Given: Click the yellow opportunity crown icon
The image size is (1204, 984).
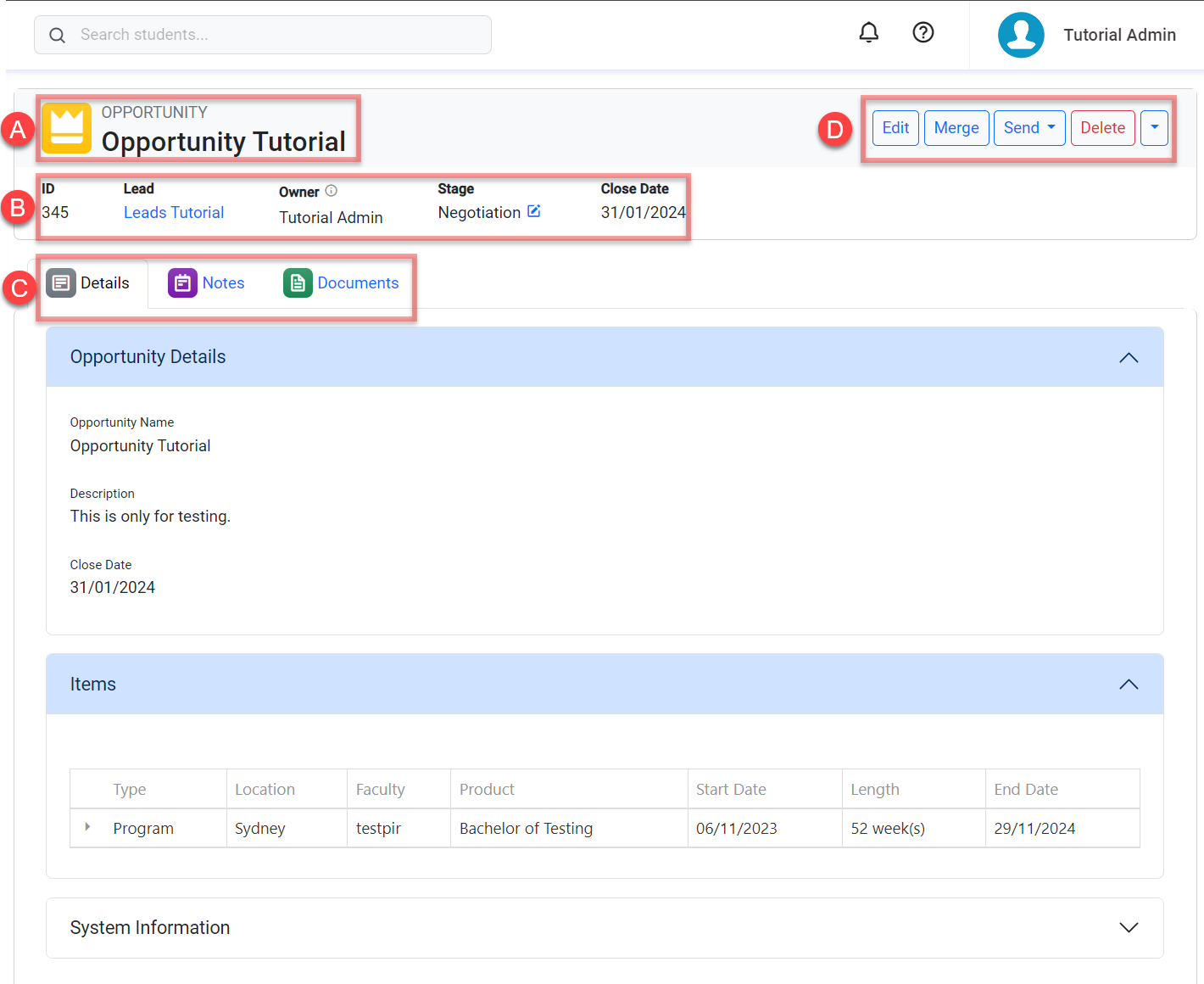Looking at the screenshot, I should 67,128.
